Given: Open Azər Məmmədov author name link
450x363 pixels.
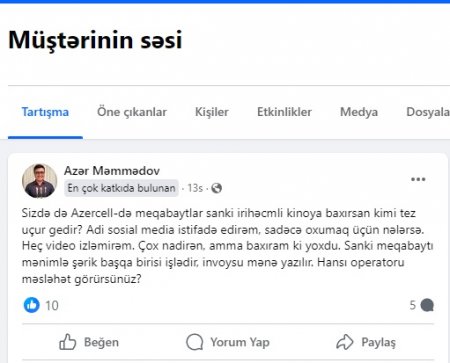Looking at the screenshot, I should click(112, 171).
